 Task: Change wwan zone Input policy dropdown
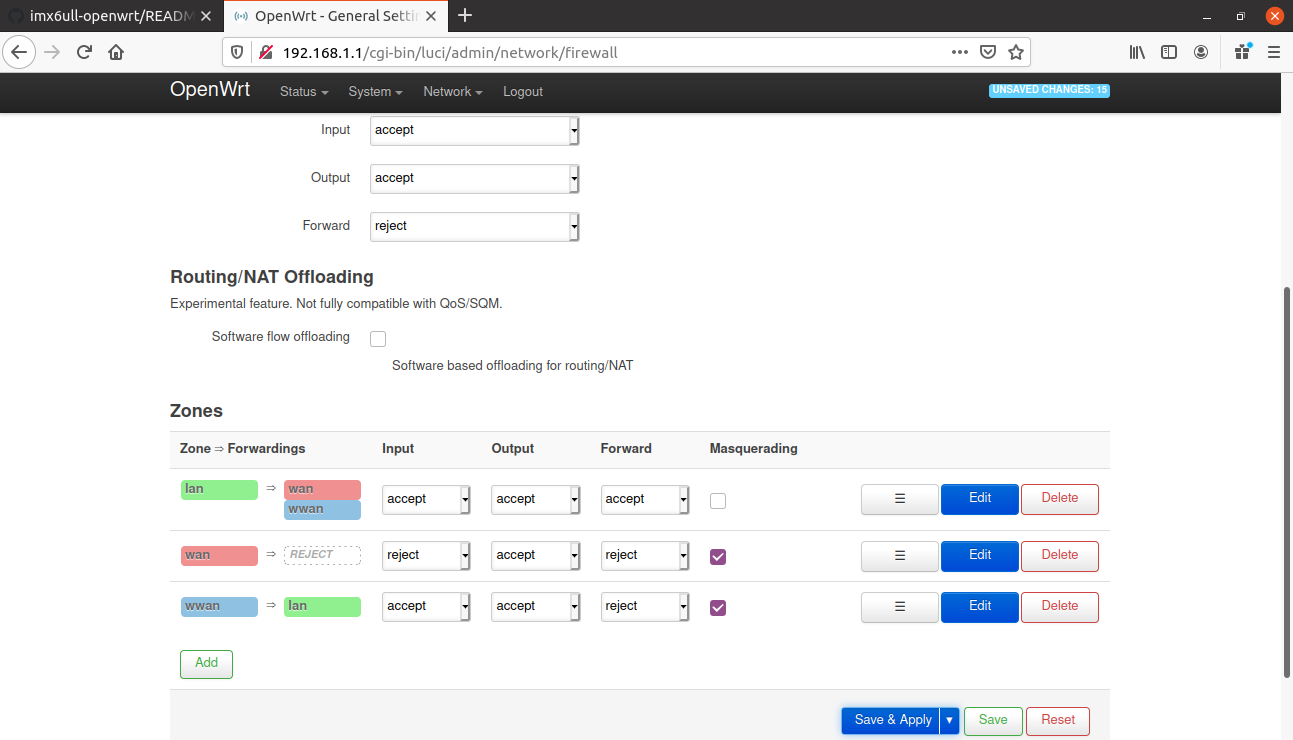(x=426, y=606)
